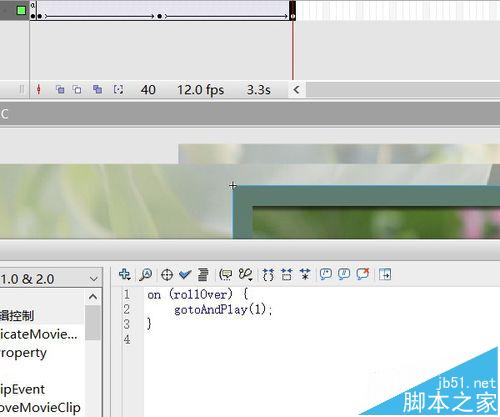The width and height of the screenshot is (500, 417).
Task: Click Expand all icon
Action: 305,275
